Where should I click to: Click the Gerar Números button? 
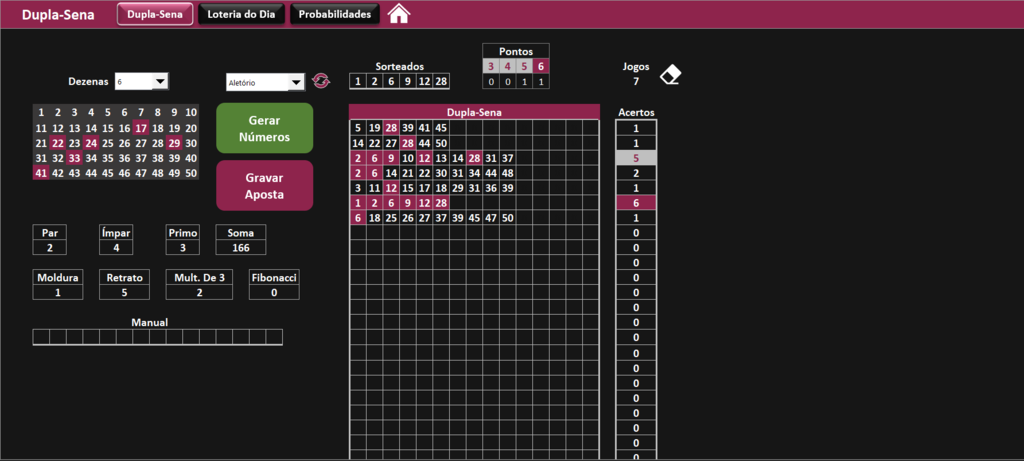point(264,128)
